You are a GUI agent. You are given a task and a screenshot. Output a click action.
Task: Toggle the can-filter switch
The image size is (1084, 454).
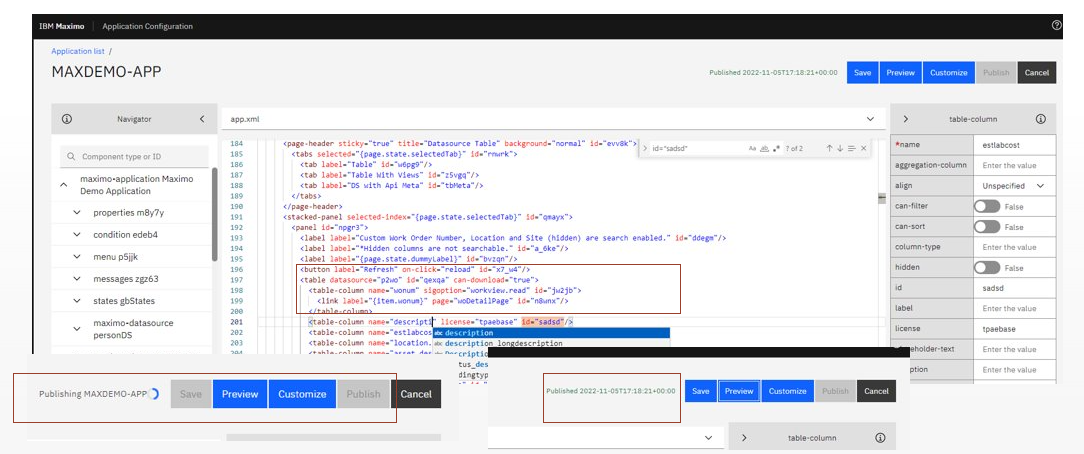click(x=987, y=207)
